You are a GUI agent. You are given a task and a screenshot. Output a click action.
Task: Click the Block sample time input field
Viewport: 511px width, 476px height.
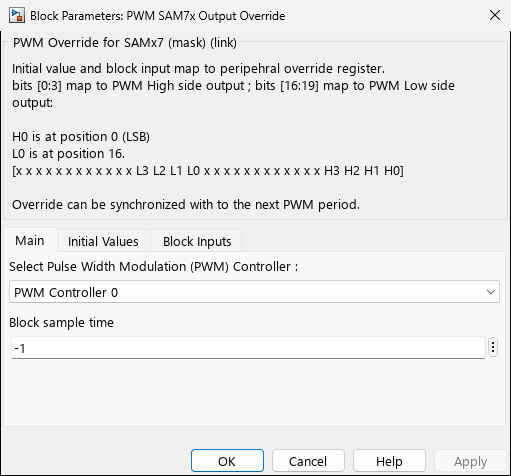tap(248, 348)
